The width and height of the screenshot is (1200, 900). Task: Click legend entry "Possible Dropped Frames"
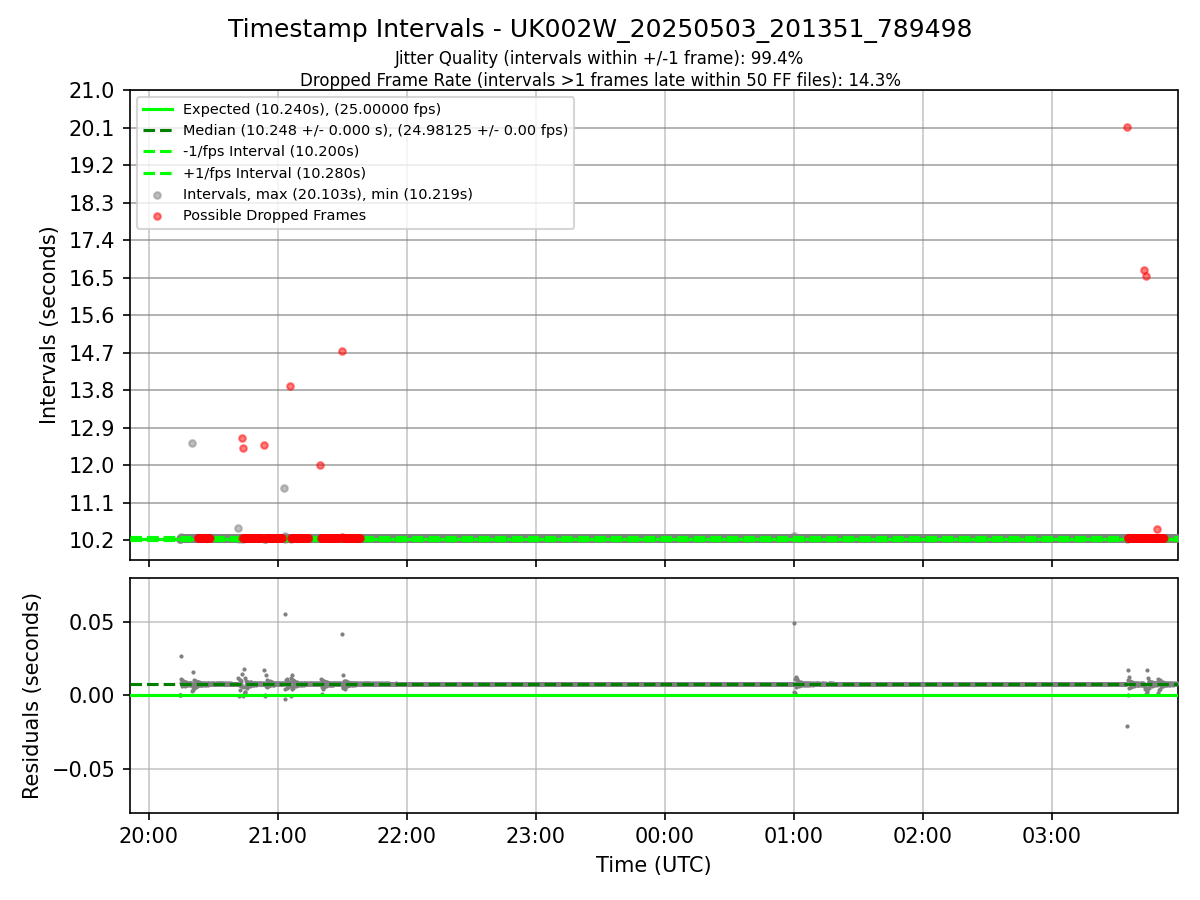[x=274, y=215]
